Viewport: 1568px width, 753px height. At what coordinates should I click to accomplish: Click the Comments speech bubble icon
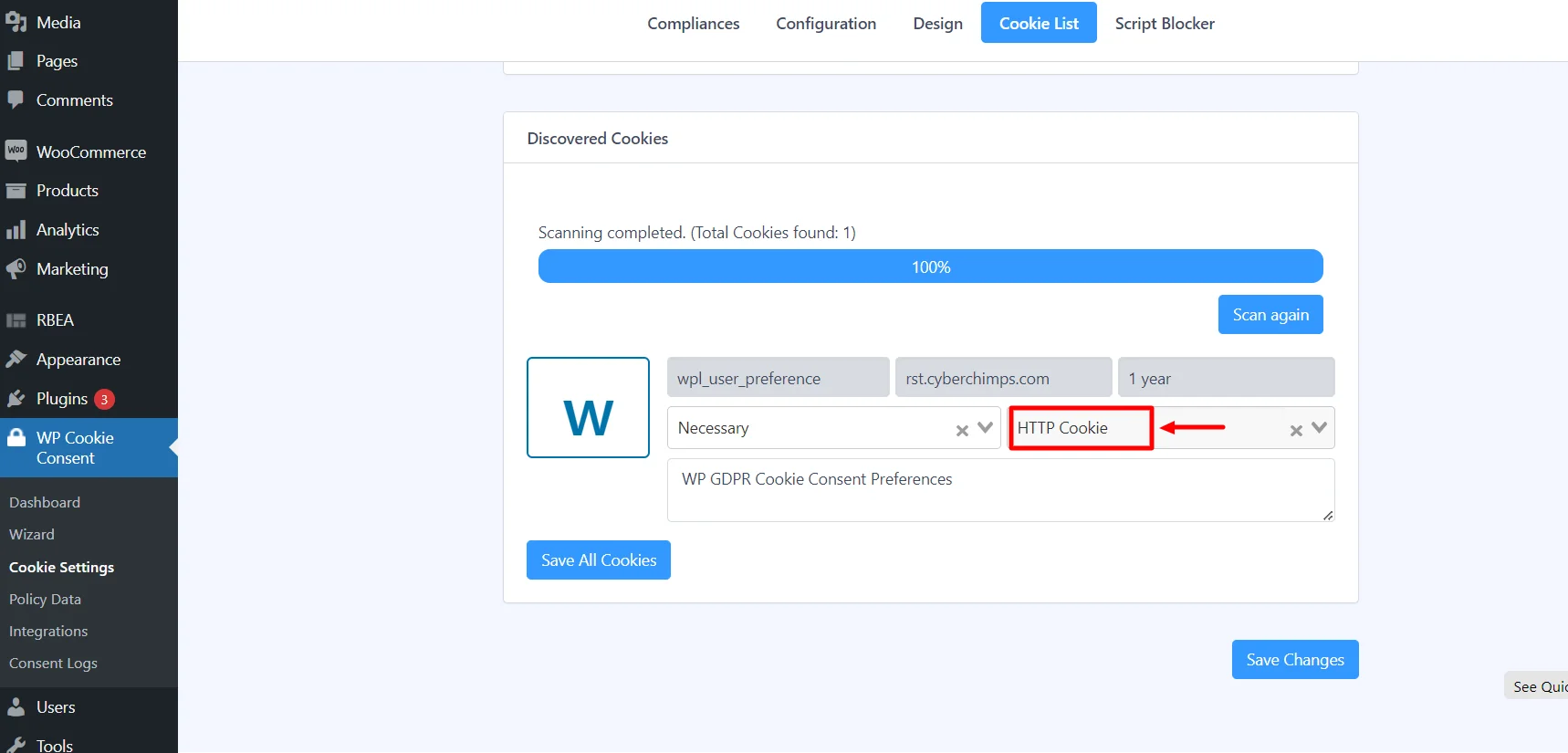pos(16,99)
